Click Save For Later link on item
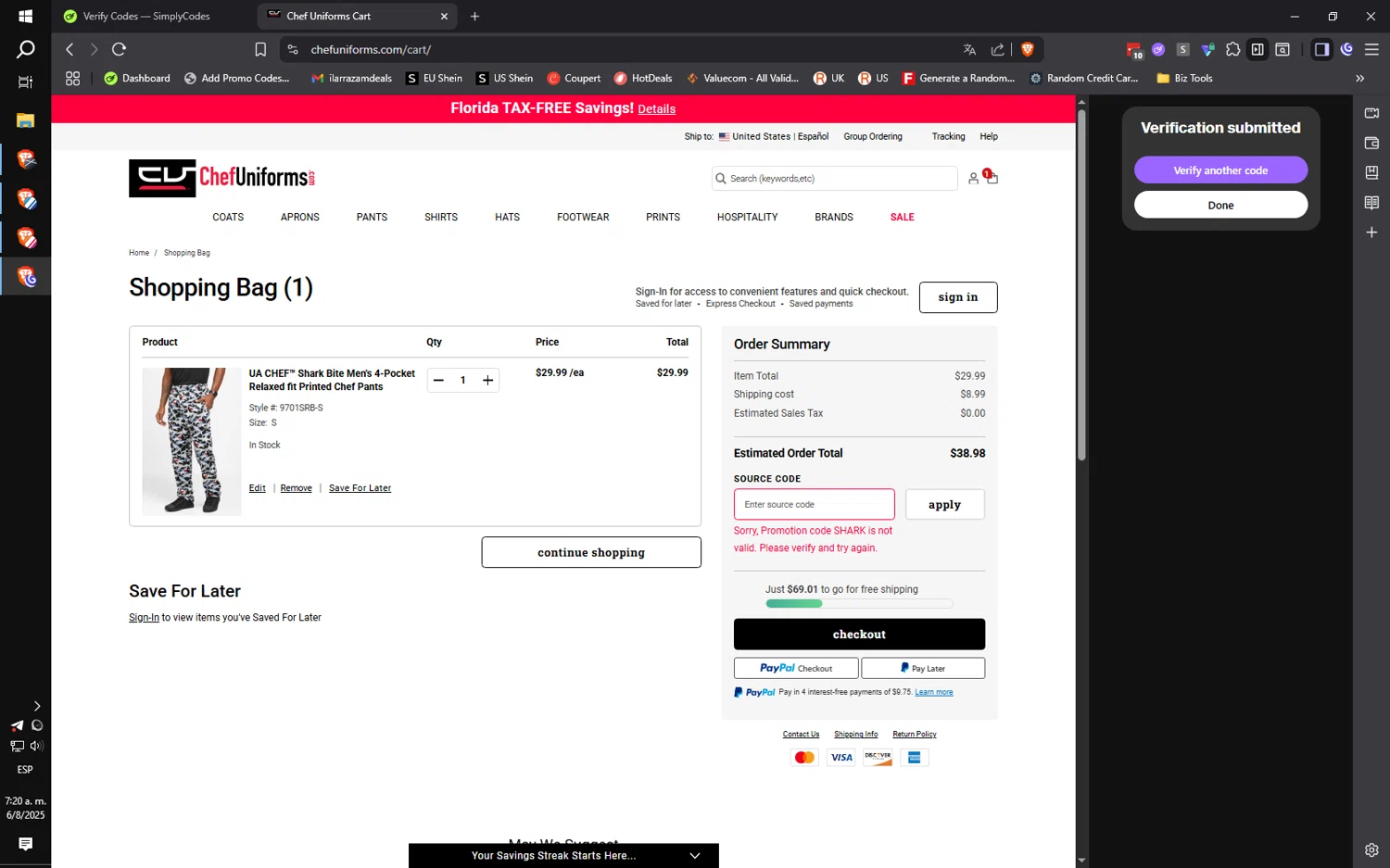This screenshot has width=1390, height=868. (x=360, y=488)
